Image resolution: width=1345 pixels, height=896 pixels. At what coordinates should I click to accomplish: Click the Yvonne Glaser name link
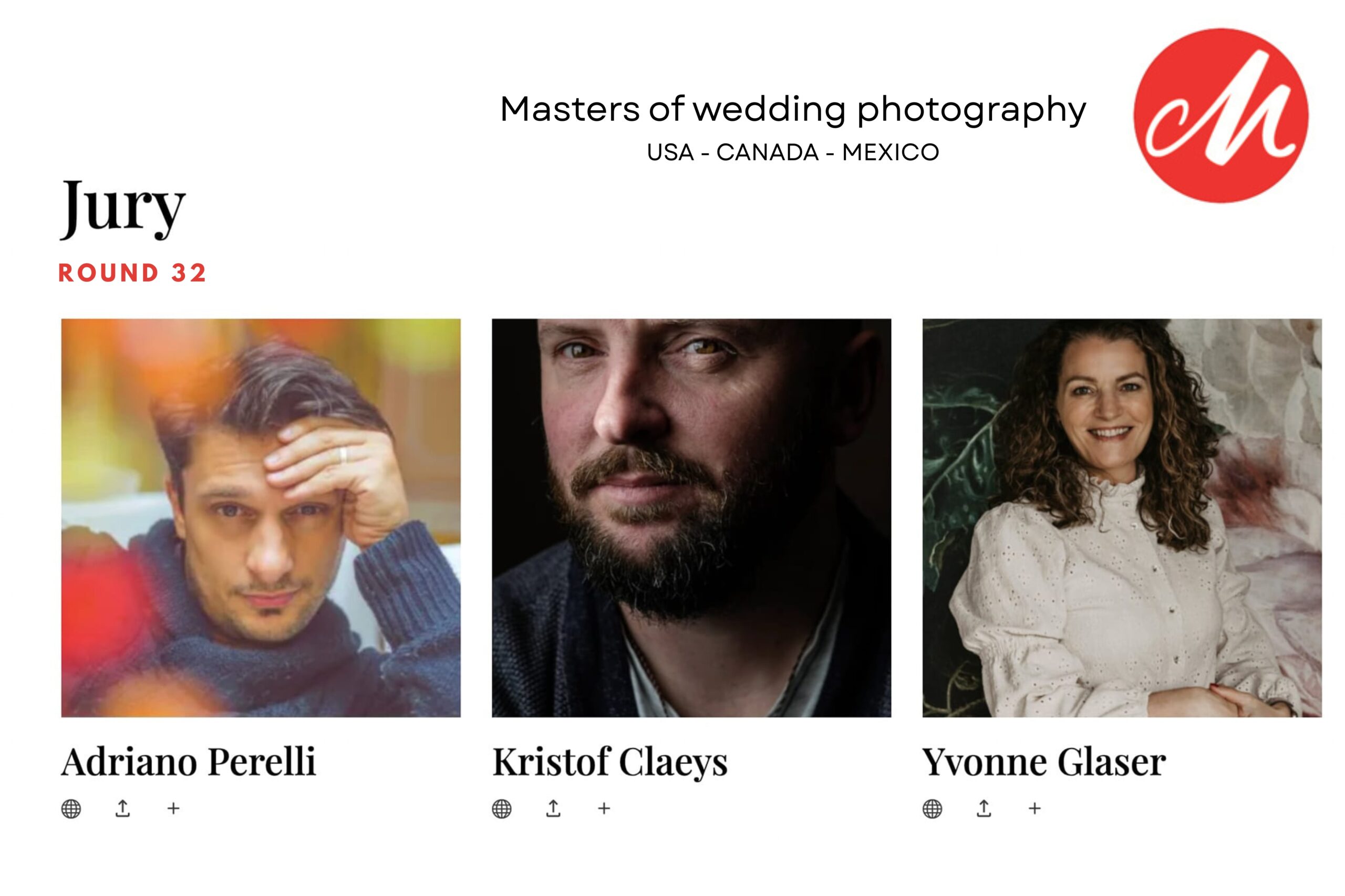(1044, 762)
